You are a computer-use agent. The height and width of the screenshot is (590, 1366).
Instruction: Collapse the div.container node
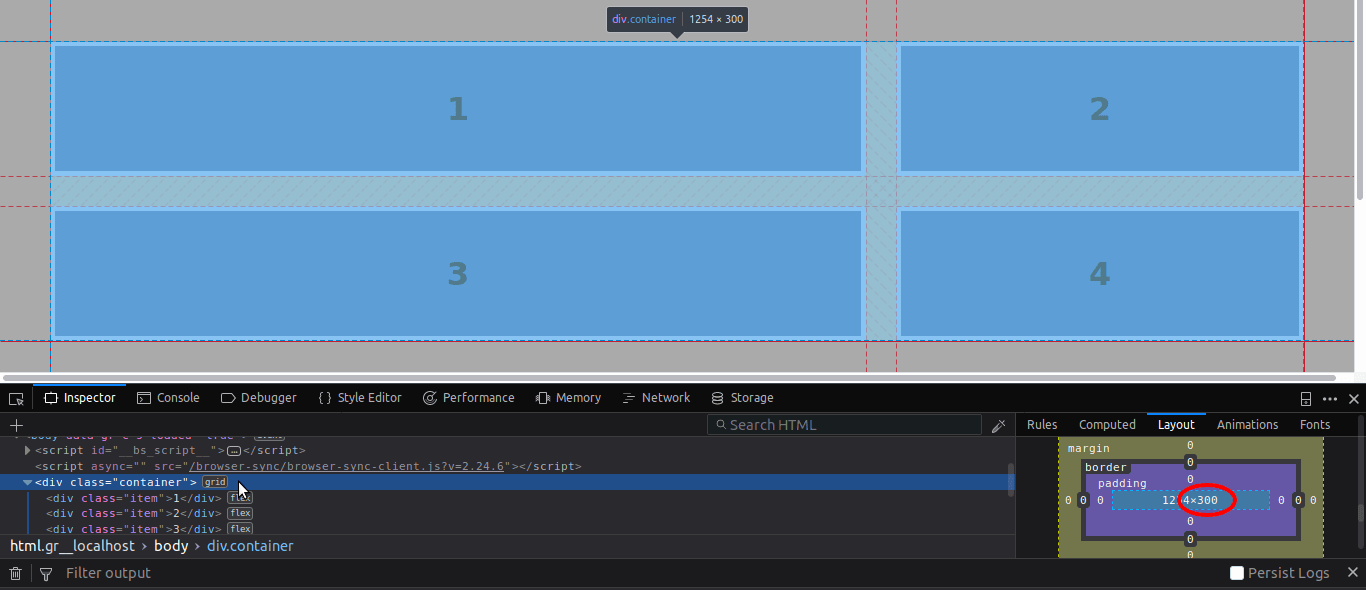pyautogui.click(x=28, y=482)
